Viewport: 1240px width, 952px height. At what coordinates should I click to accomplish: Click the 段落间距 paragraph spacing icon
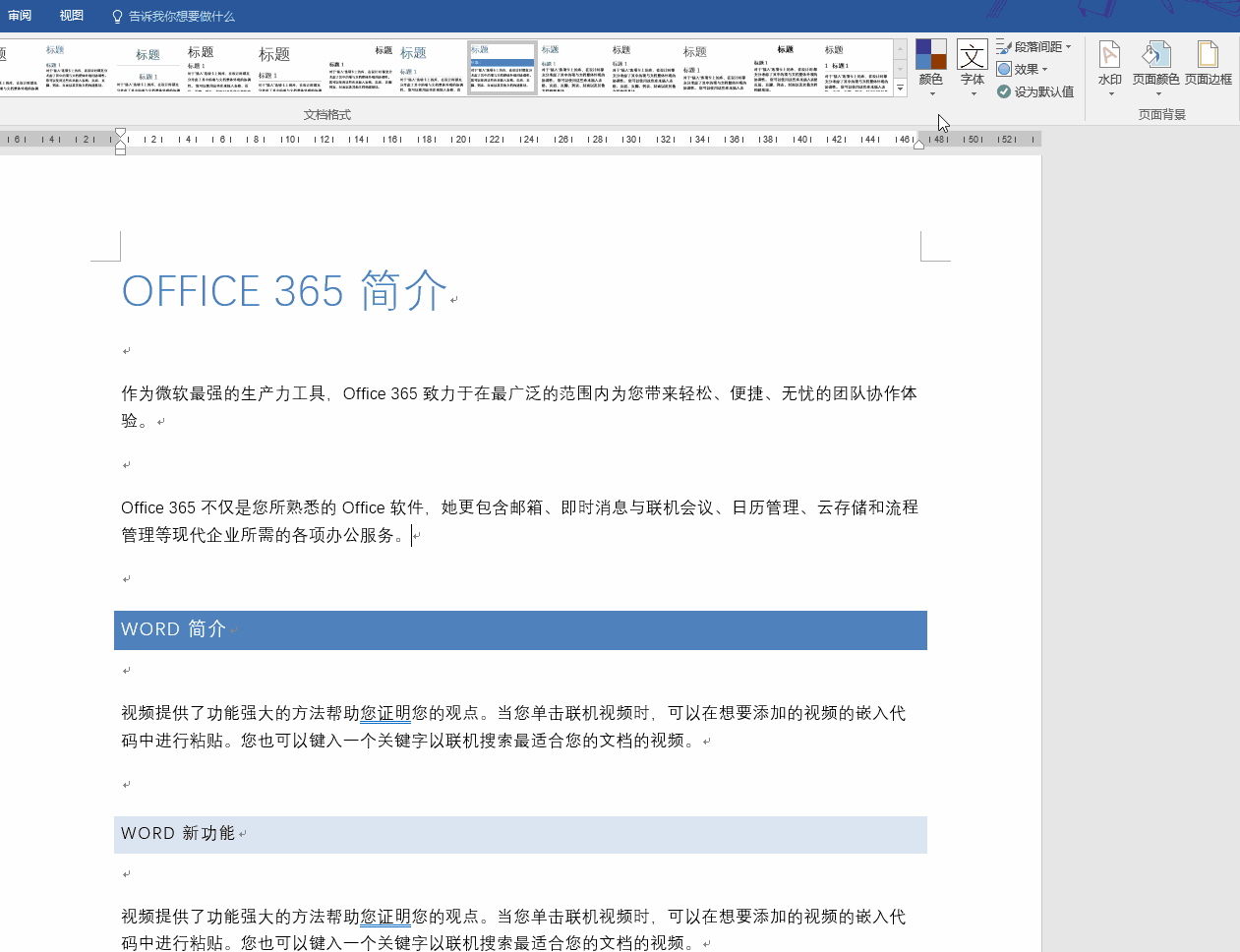click(x=1004, y=46)
